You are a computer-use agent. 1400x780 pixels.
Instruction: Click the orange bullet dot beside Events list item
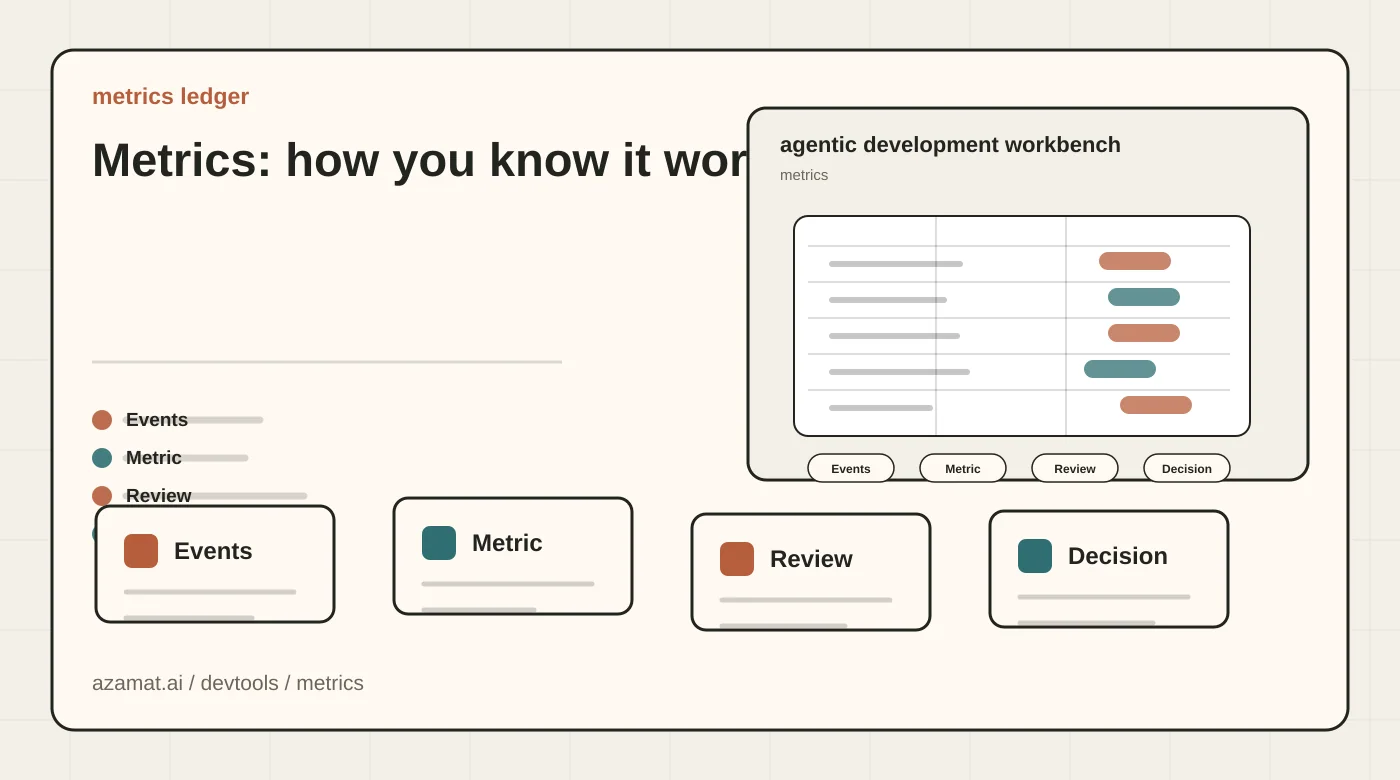click(102, 420)
